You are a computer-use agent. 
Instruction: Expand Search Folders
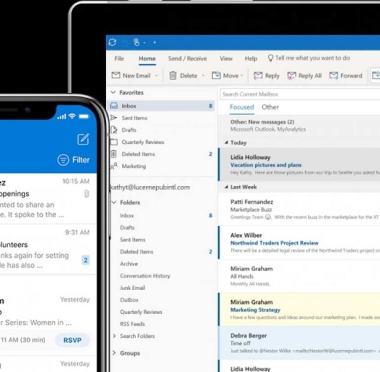pos(114,336)
